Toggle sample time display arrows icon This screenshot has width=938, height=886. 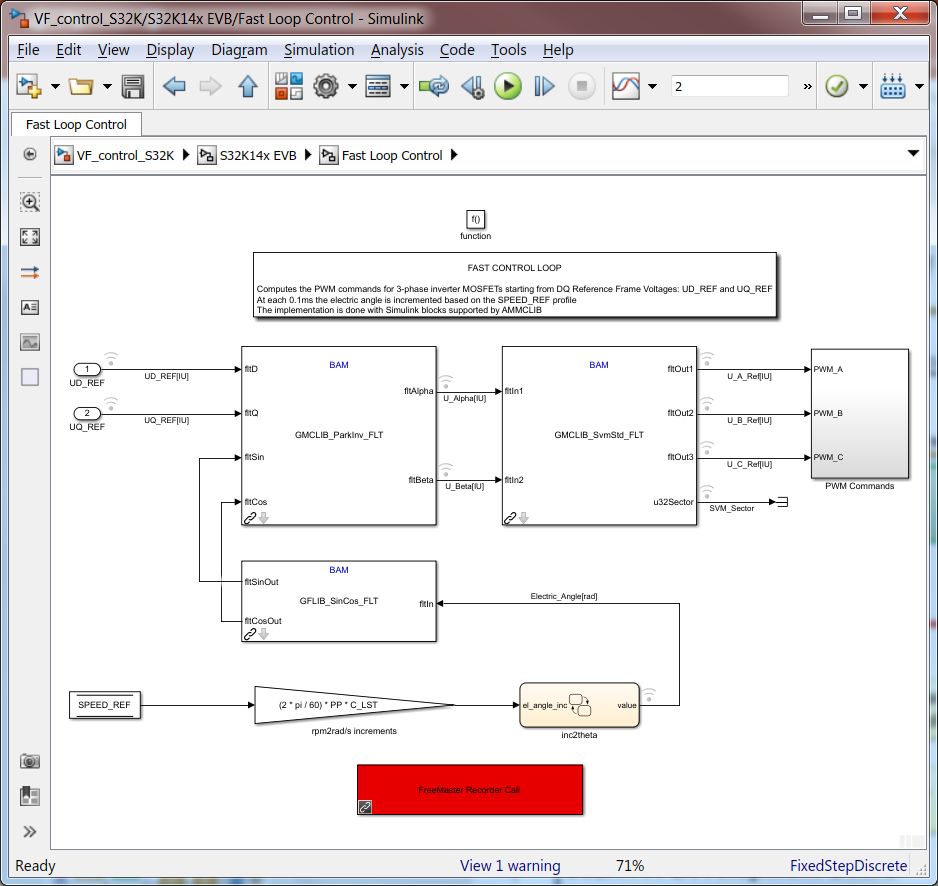coord(30,273)
